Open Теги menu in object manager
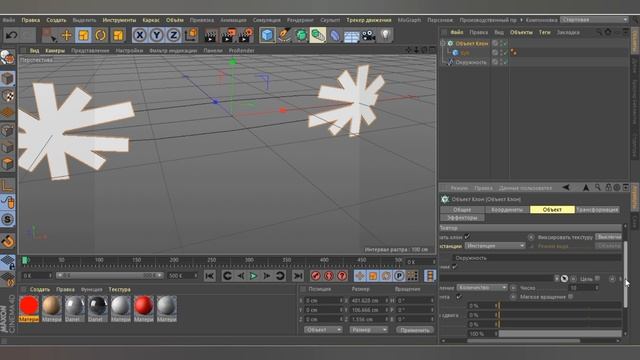The width and height of the screenshot is (640, 360). click(544, 32)
